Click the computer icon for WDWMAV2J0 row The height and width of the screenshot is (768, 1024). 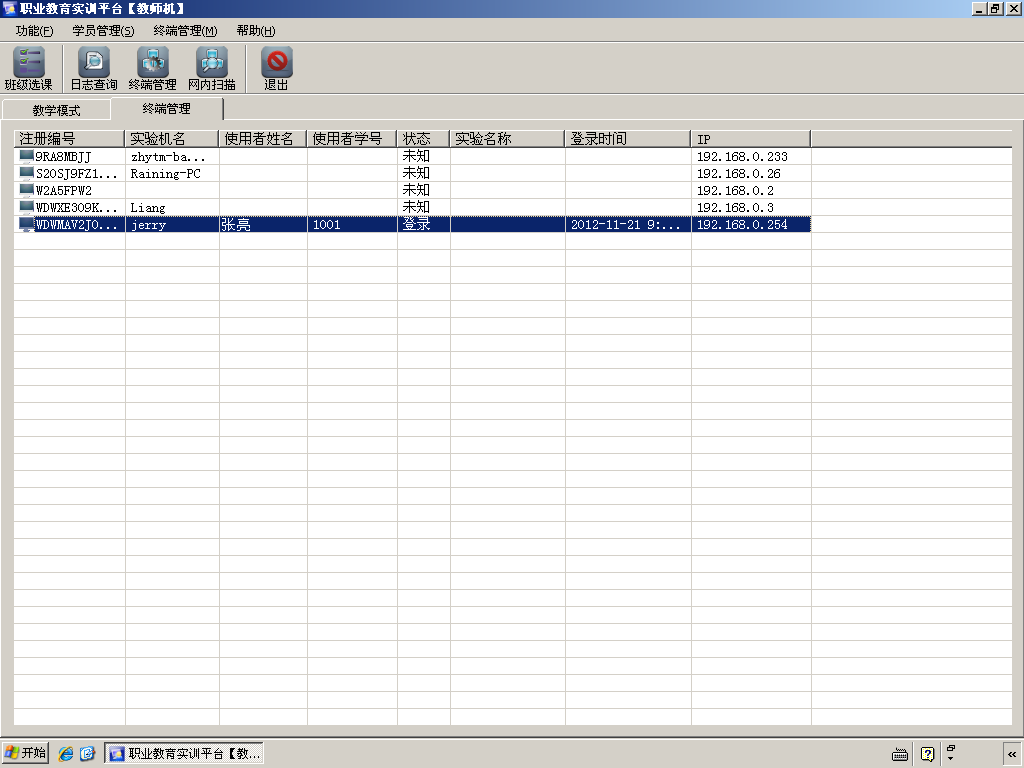(27, 224)
